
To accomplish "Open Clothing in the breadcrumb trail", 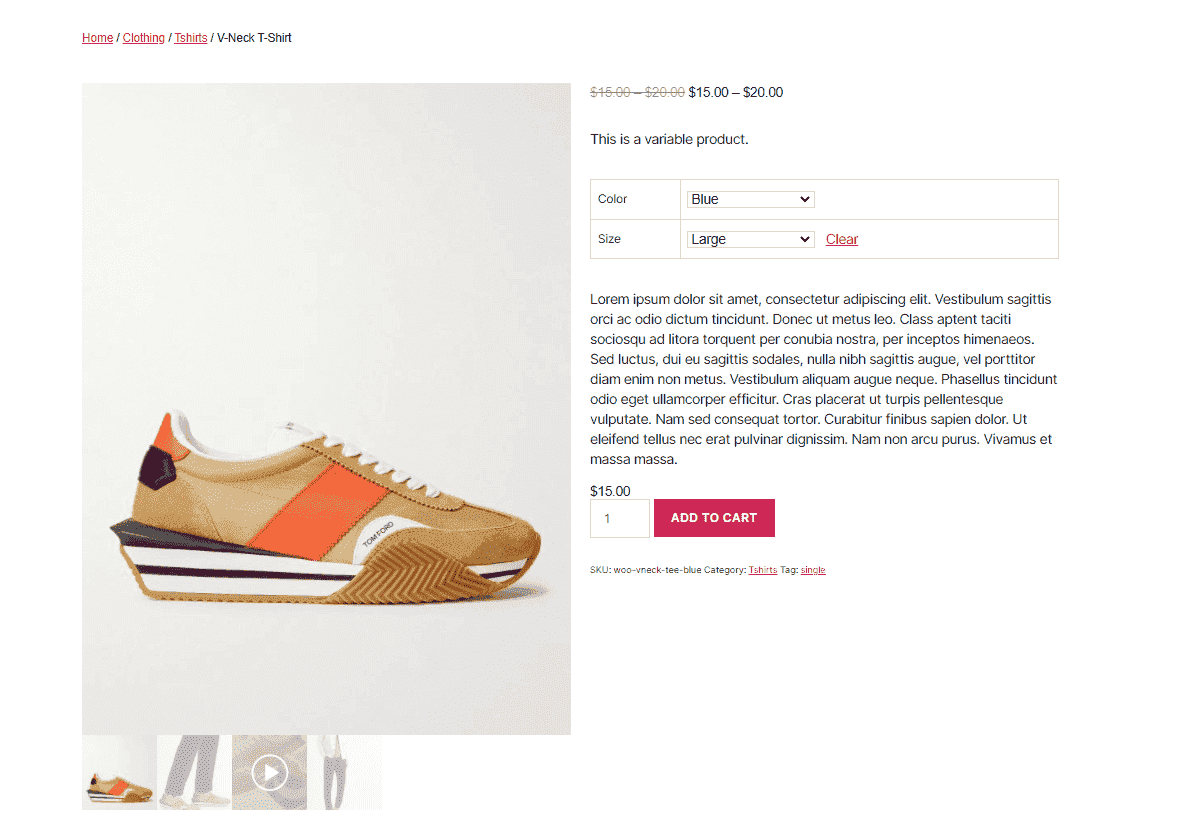I will click(x=143, y=37).
